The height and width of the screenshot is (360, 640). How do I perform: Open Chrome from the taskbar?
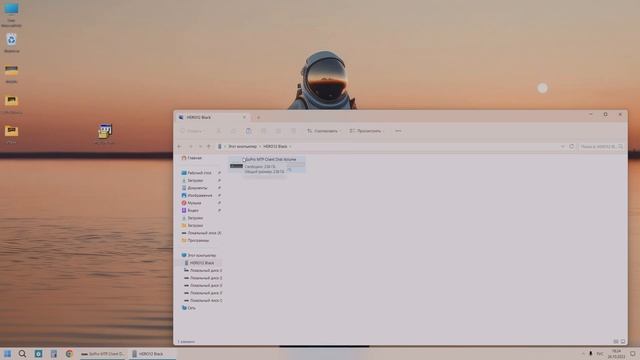[x=69, y=354]
